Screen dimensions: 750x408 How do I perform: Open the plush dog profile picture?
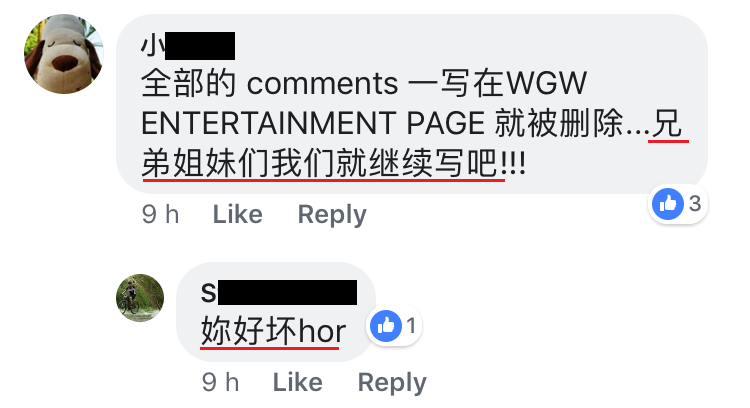coord(64,54)
